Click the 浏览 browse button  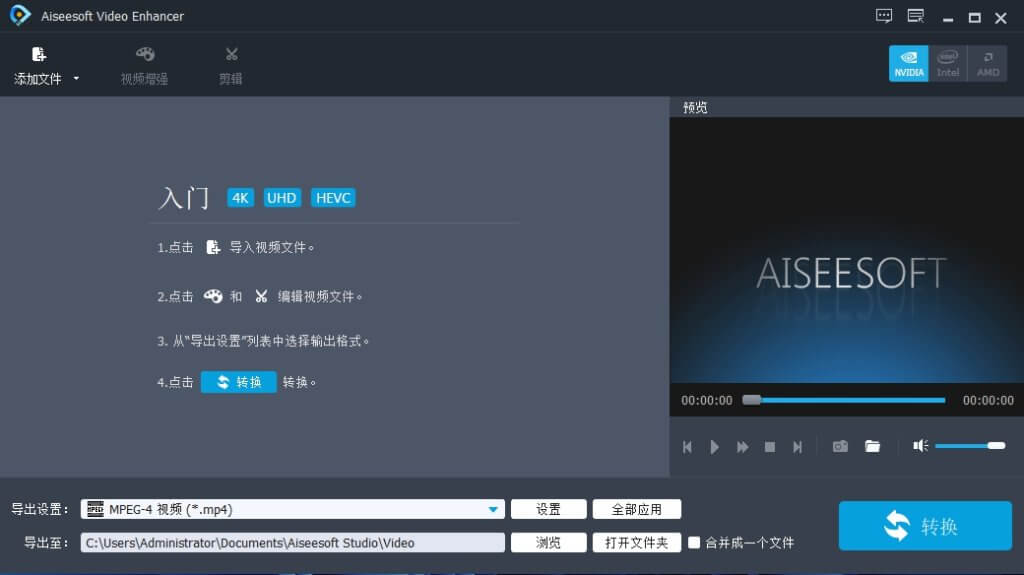click(548, 543)
